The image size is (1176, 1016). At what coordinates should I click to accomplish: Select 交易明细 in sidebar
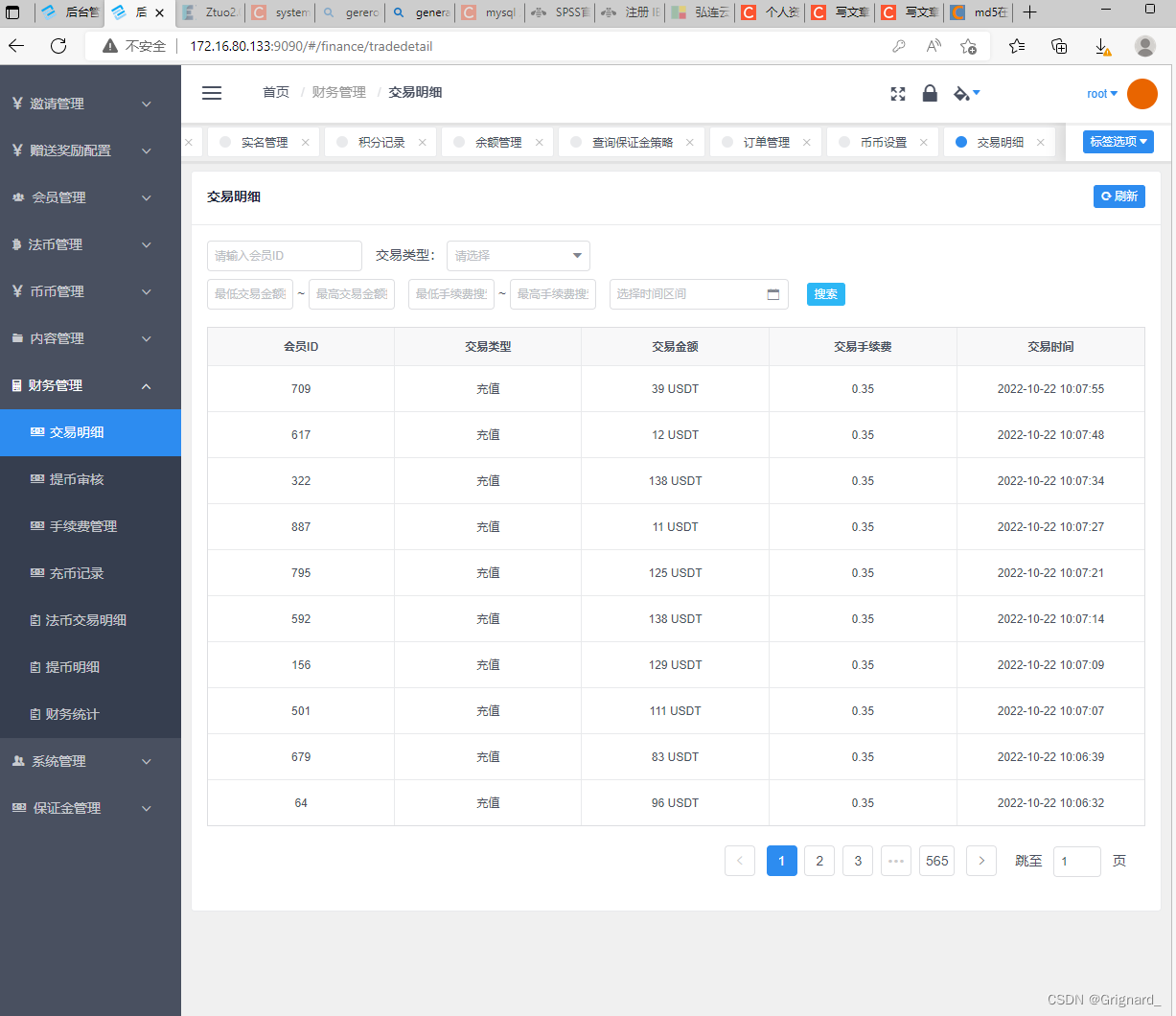click(x=90, y=432)
